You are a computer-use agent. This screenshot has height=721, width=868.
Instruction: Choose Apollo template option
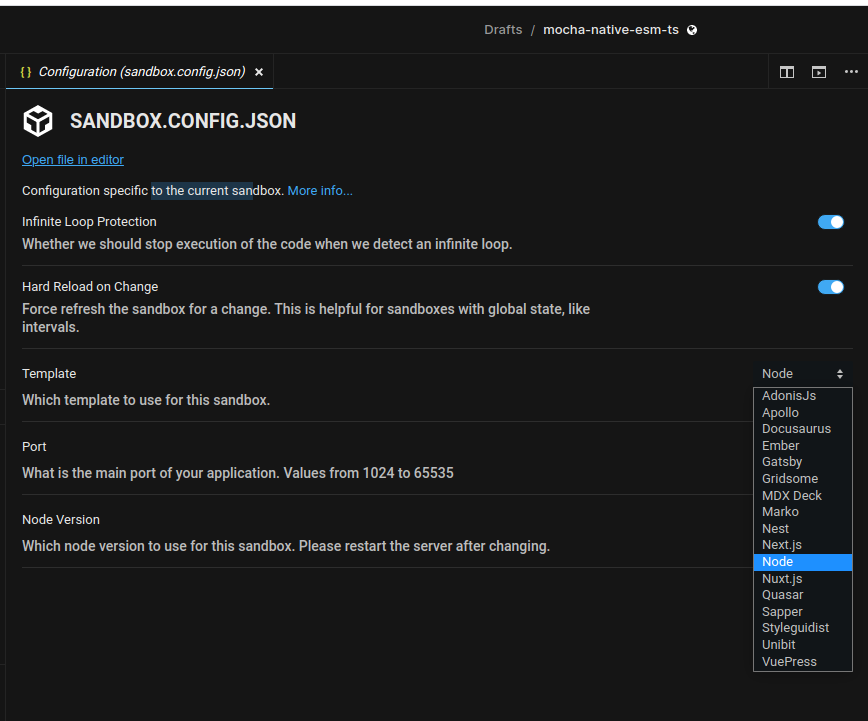coord(802,413)
